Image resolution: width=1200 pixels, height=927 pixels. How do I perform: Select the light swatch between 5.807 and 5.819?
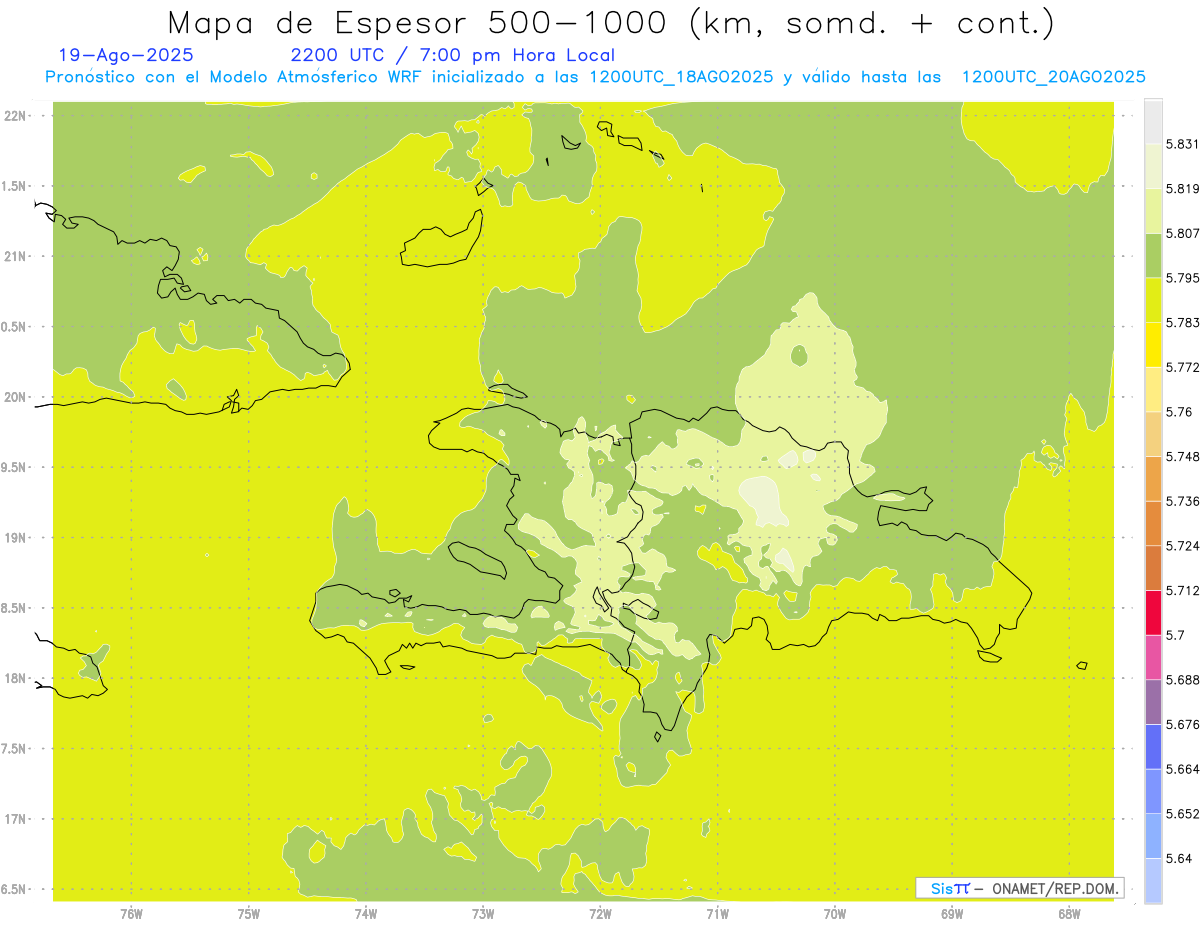(x=1153, y=211)
